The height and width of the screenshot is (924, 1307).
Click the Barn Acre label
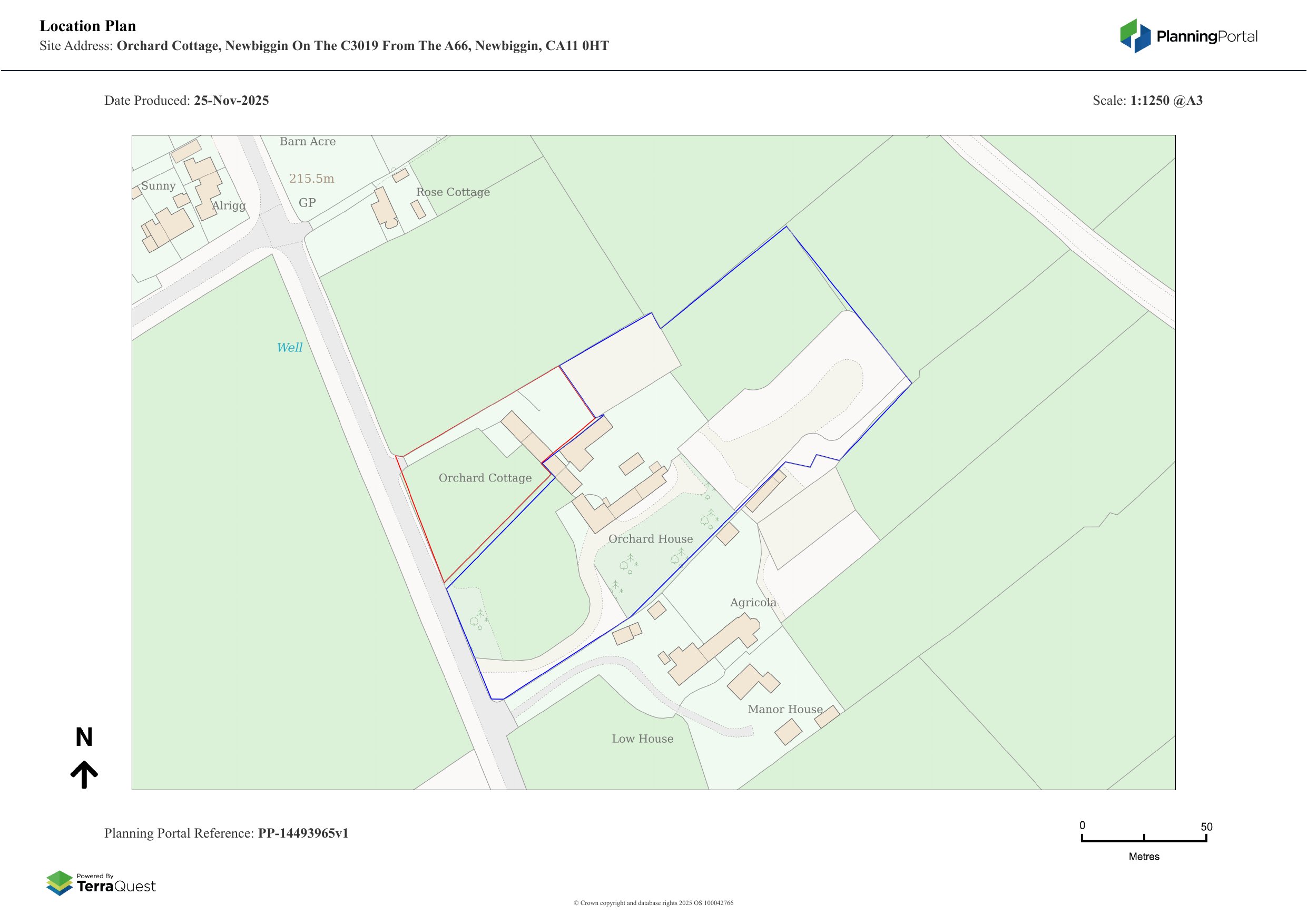[x=308, y=142]
